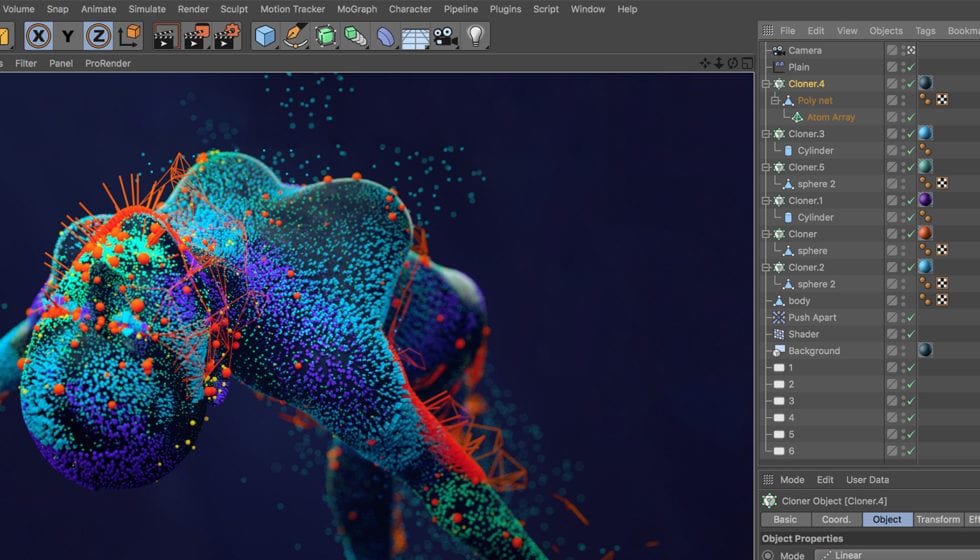Add a Camera object from toolbar

coord(446,36)
